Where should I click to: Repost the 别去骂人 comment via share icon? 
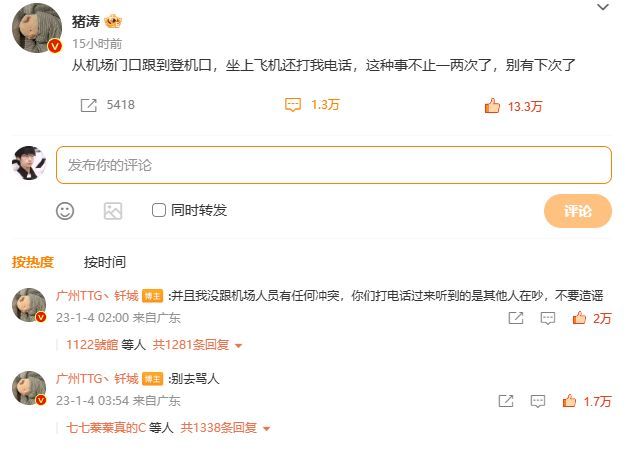506,401
